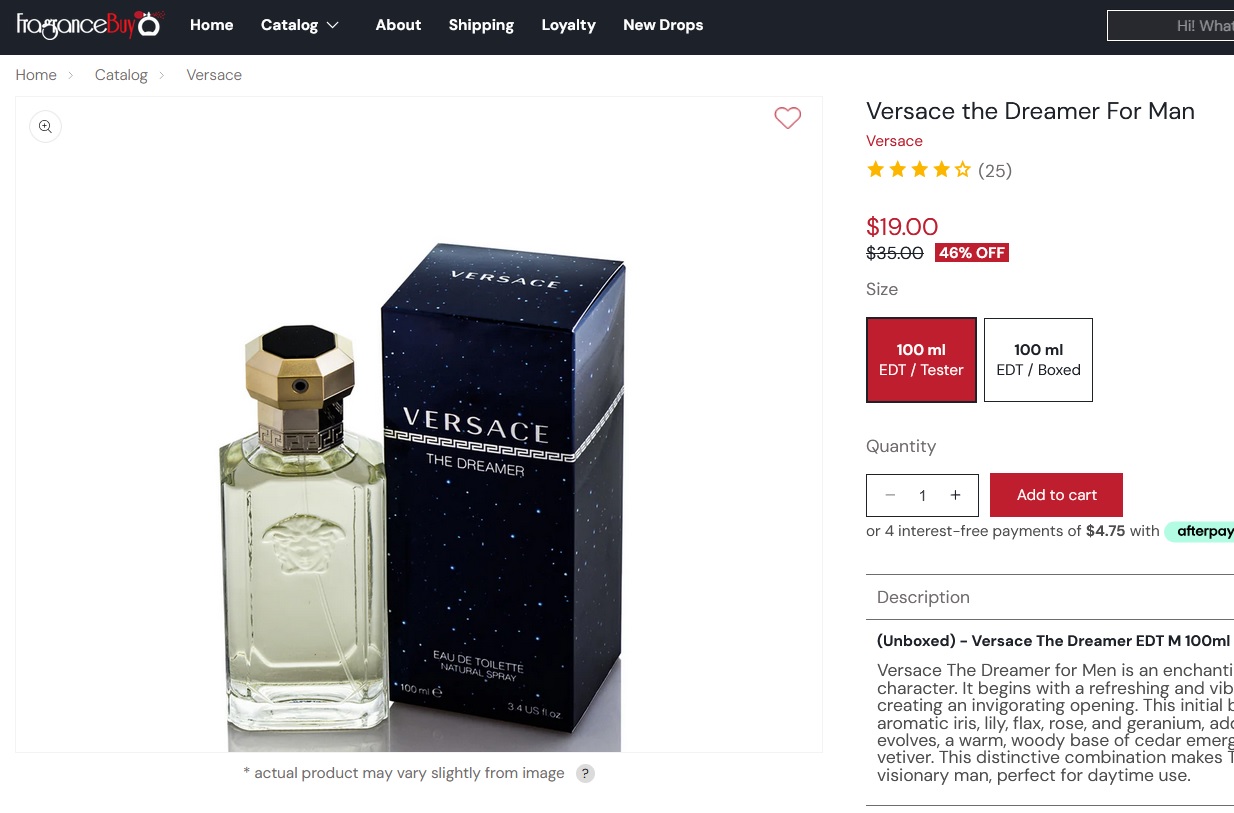Select 100 ml EDT / Boxed size
Viewport: 1234px width, 813px height.
[x=1038, y=360]
